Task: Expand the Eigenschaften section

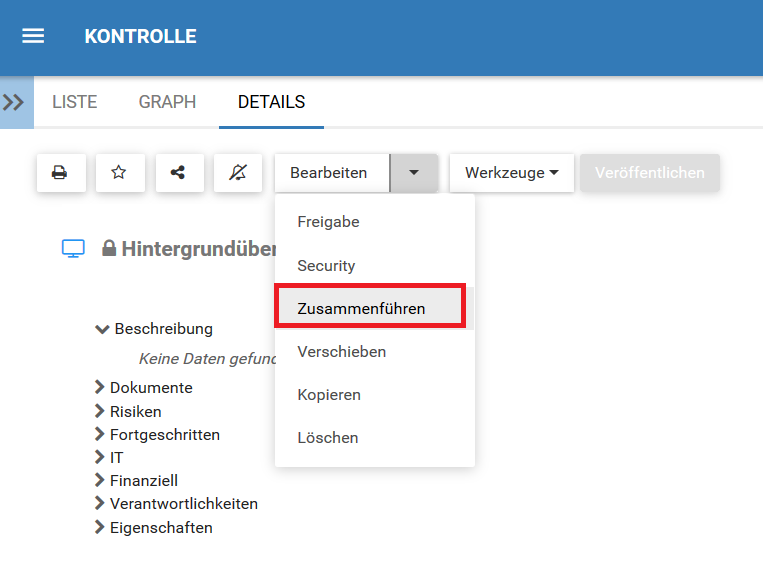Action: 154,528
